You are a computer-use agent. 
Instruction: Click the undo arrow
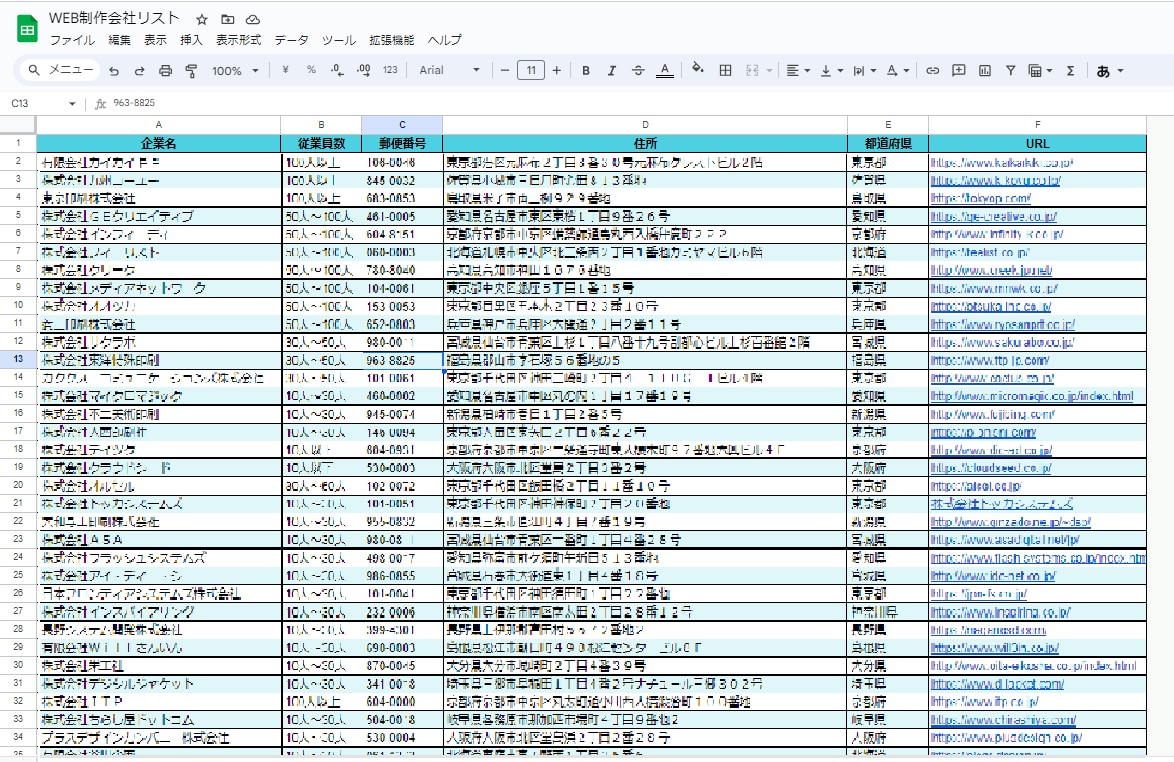point(114,70)
